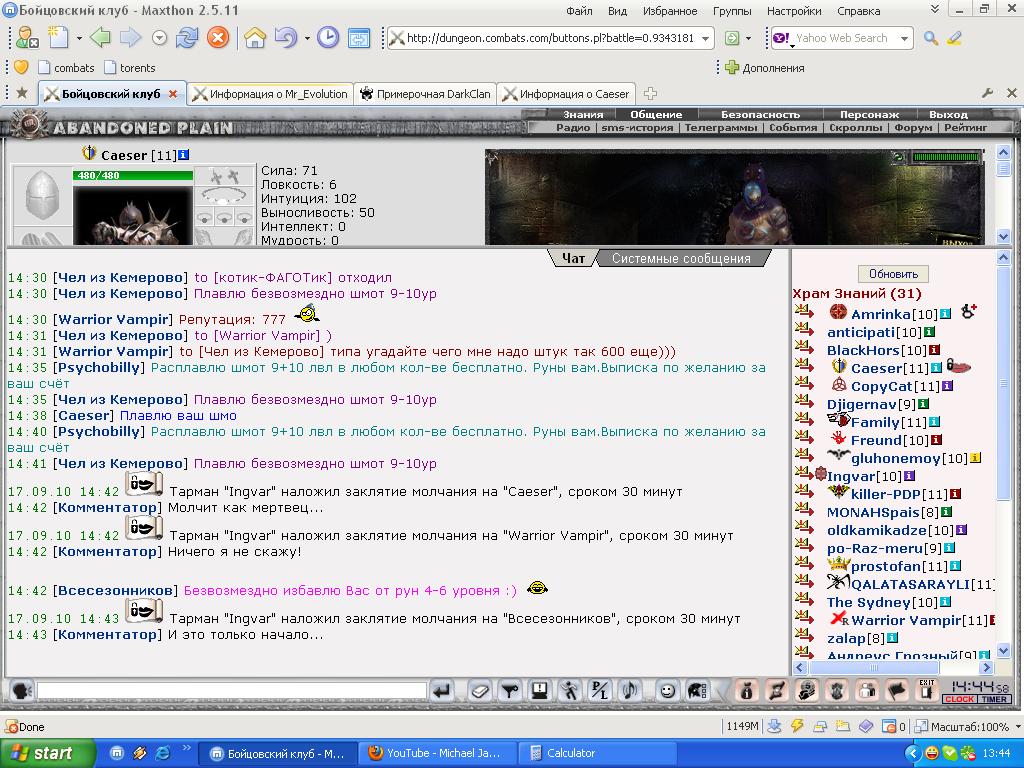Open the Масштаб: 100% zoom dropdown
1024x768 pixels.
pos(1016,727)
